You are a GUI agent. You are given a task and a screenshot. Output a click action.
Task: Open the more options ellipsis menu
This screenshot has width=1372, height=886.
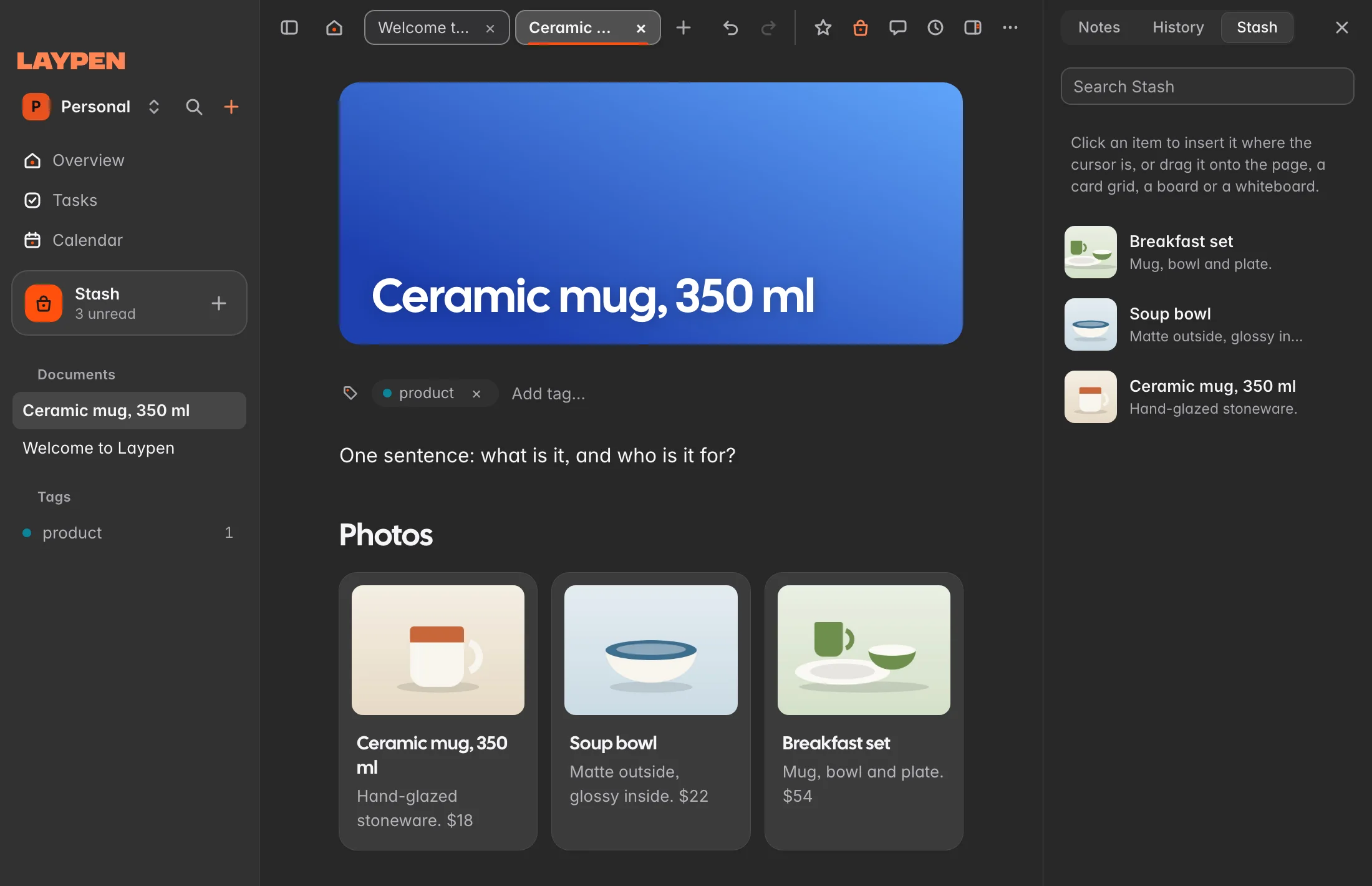[x=1010, y=27]
